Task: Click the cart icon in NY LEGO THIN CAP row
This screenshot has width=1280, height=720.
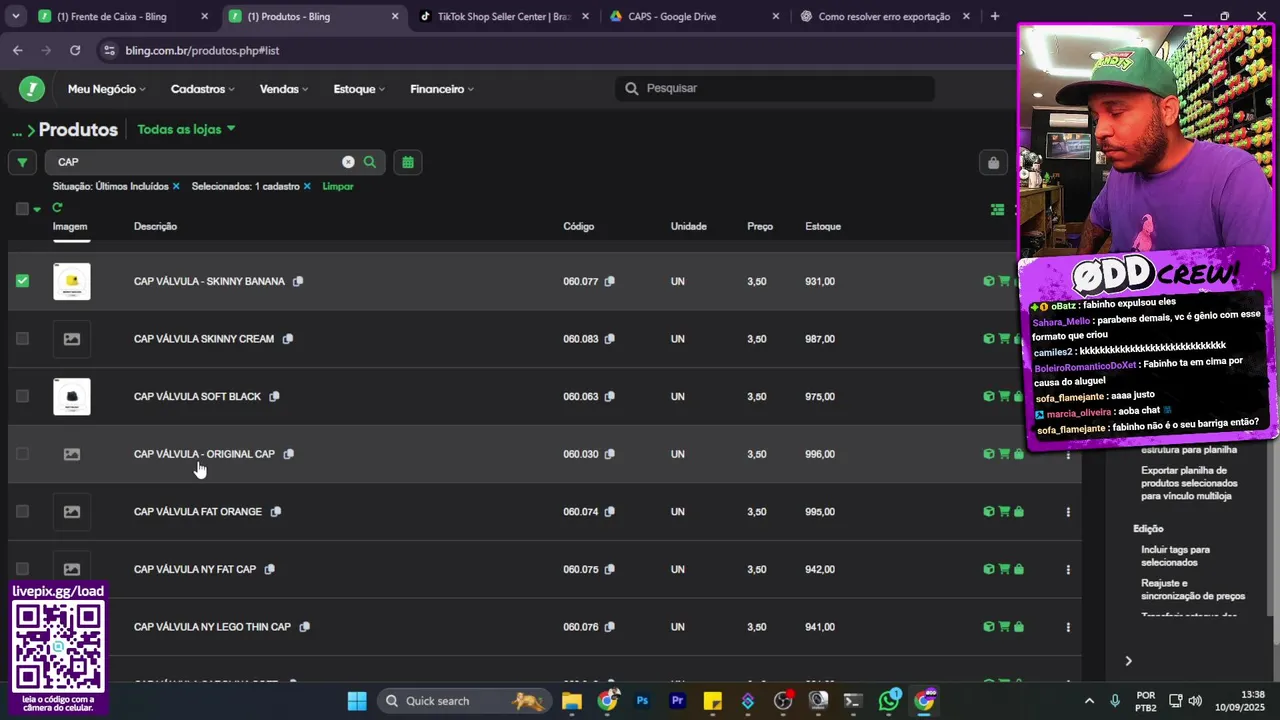Action: point(1004,627)
